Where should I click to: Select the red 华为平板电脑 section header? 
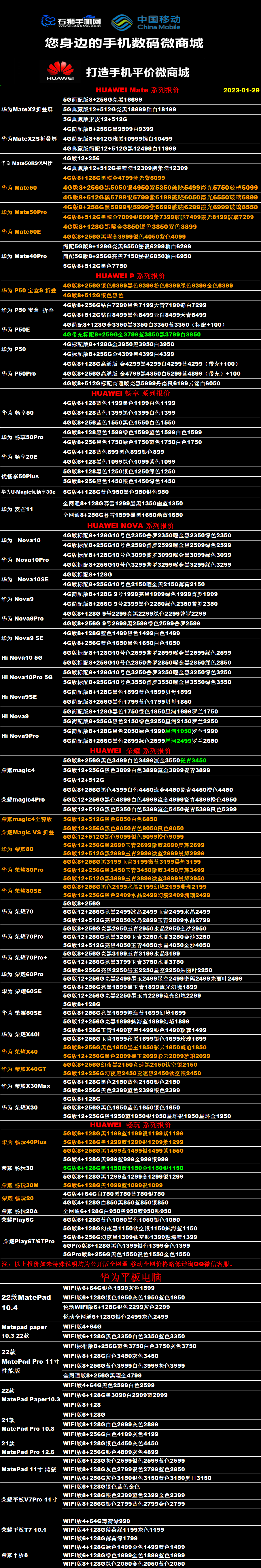(x=130, y=1277)
